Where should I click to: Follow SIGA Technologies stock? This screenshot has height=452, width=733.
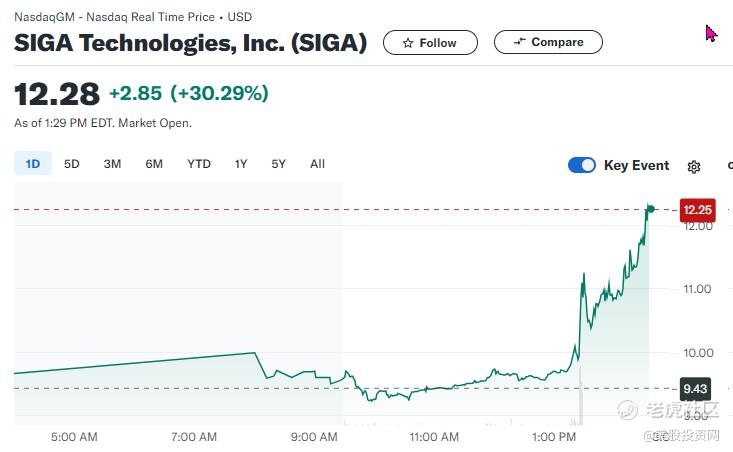click(430, 43)
